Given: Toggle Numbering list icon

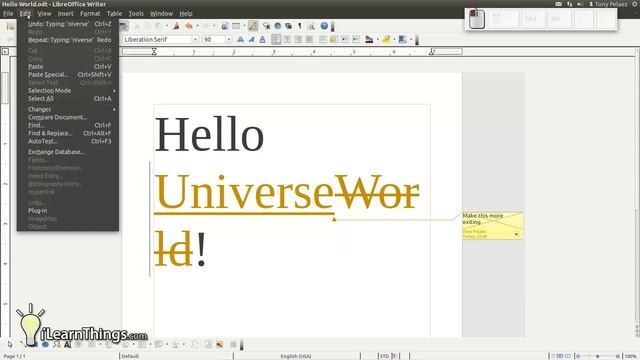Looking at the screenshot, I should click(x=323, y=40).
